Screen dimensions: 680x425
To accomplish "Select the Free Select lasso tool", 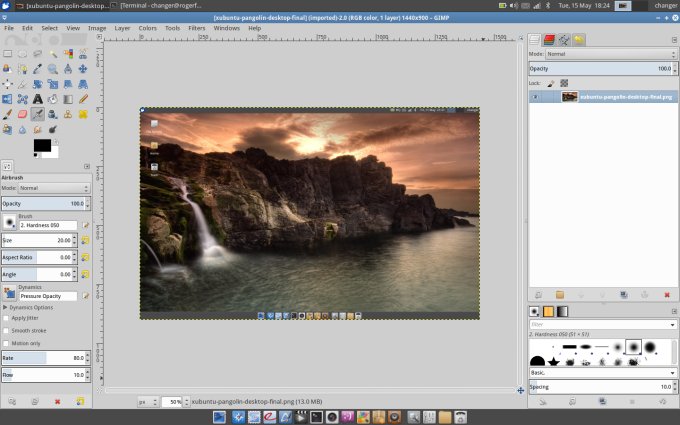I will [38, 54].
